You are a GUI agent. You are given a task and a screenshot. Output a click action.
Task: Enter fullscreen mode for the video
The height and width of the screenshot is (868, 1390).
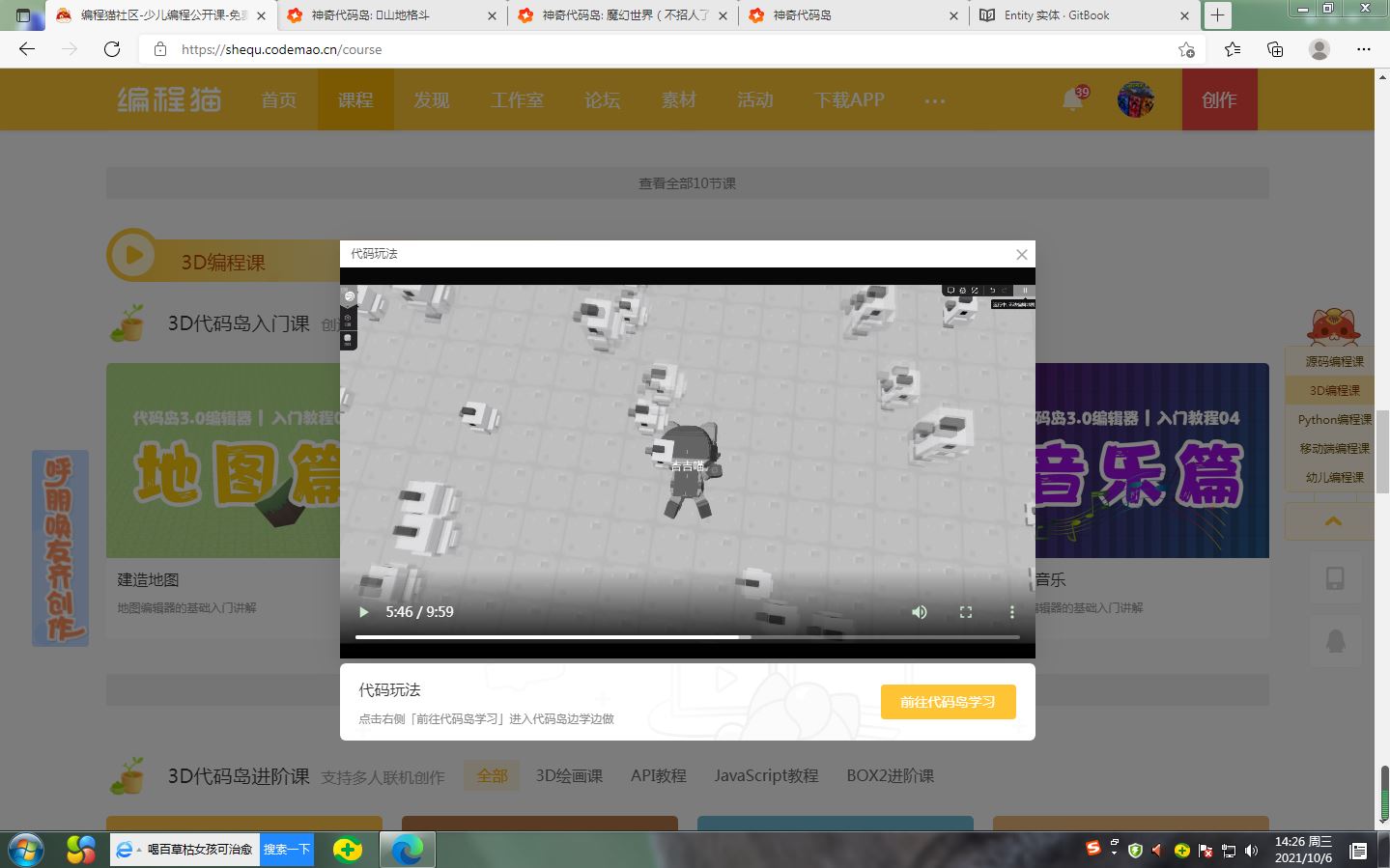(965, 612)
